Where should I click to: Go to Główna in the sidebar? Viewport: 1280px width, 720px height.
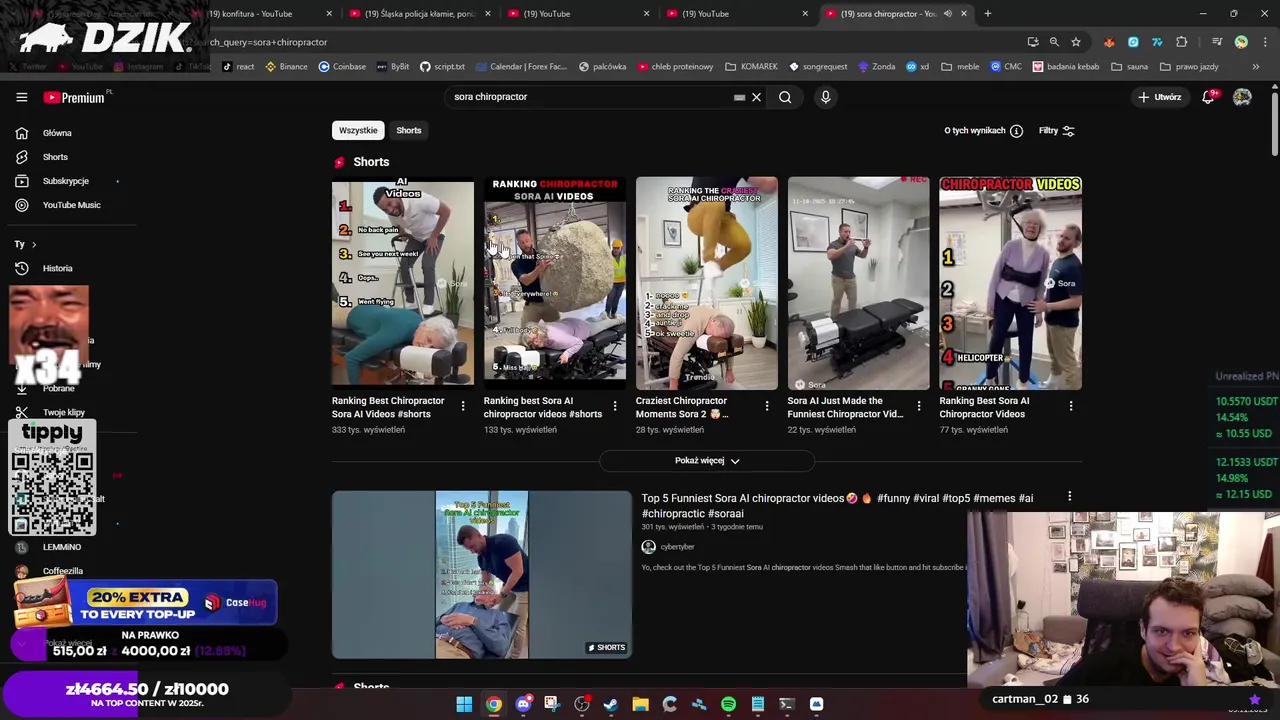tap(58, 133)
